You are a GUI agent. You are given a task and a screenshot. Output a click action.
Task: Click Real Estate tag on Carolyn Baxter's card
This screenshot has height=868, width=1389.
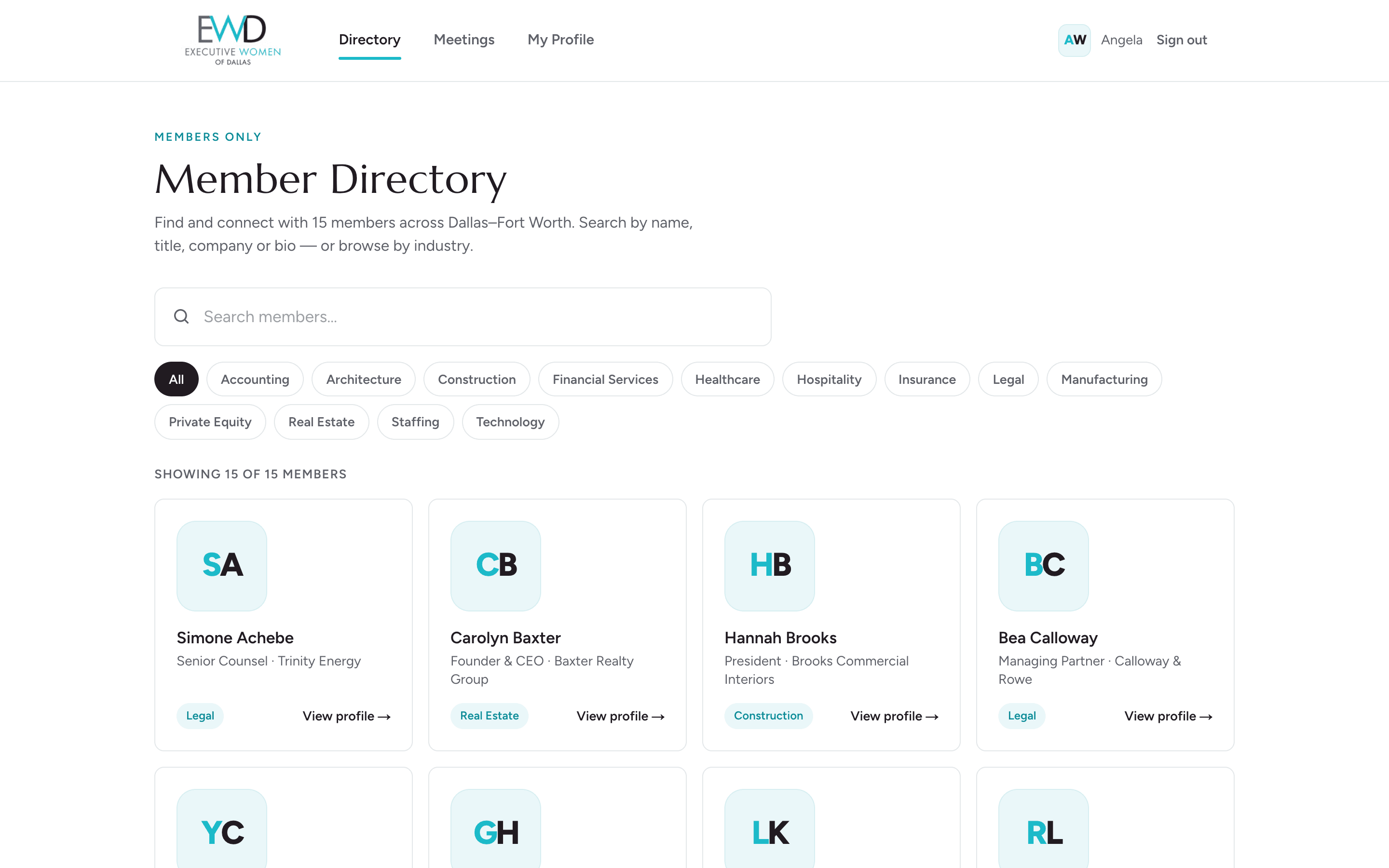click(489, 716)
